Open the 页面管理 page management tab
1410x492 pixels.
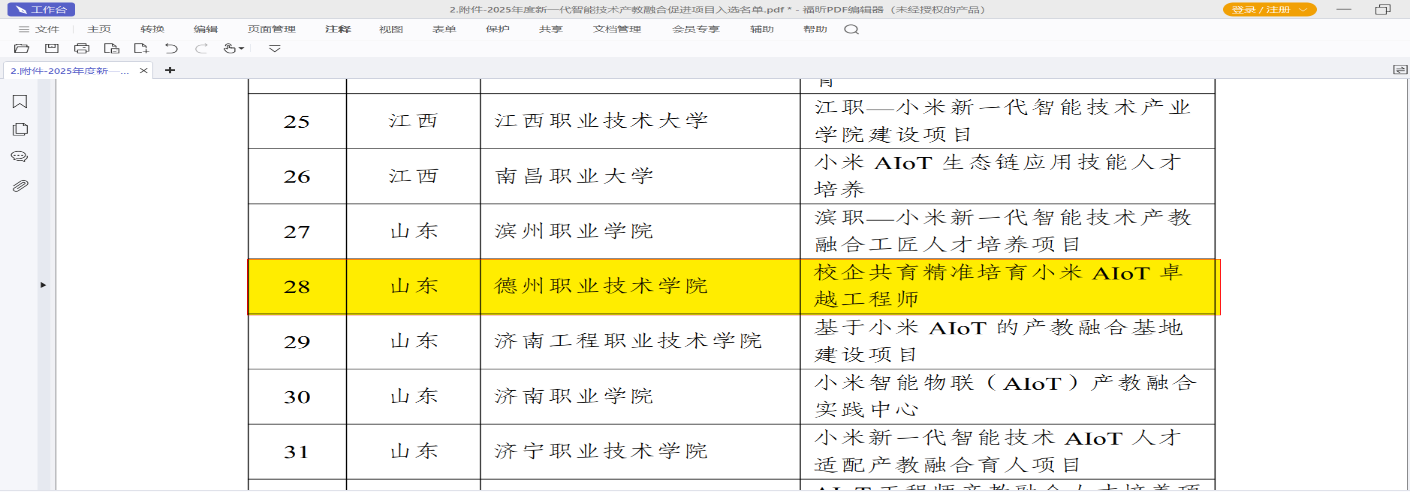coord(271,29)
